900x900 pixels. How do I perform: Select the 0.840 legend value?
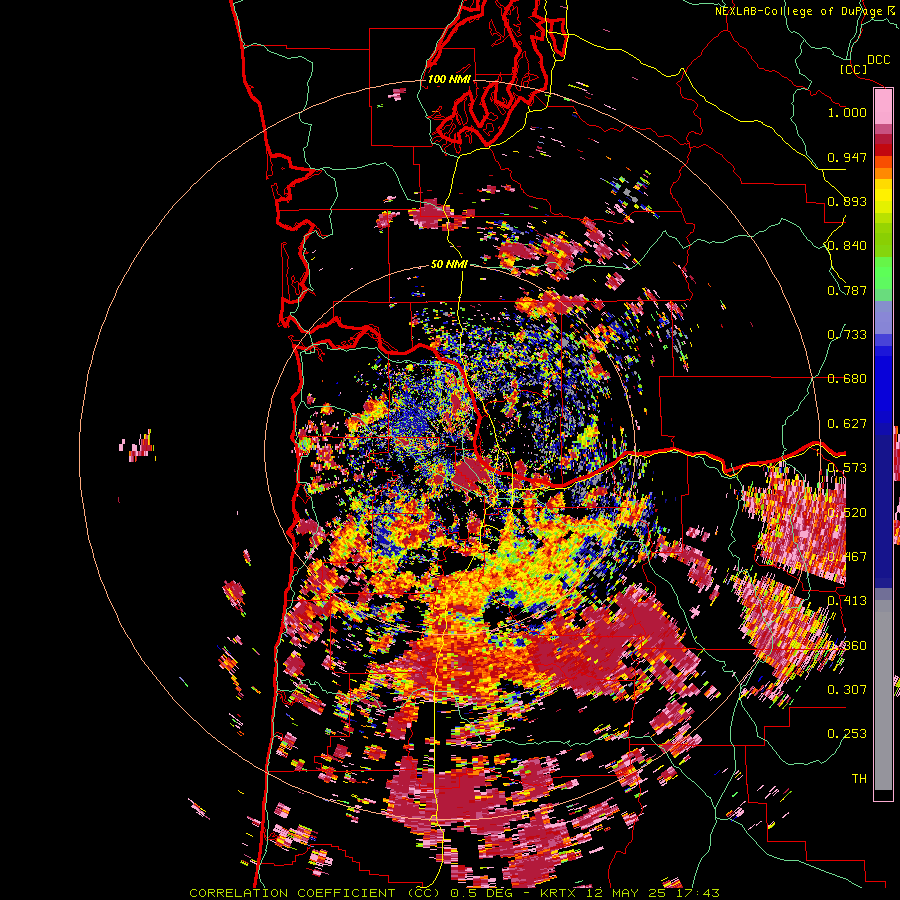coord(847,246)
